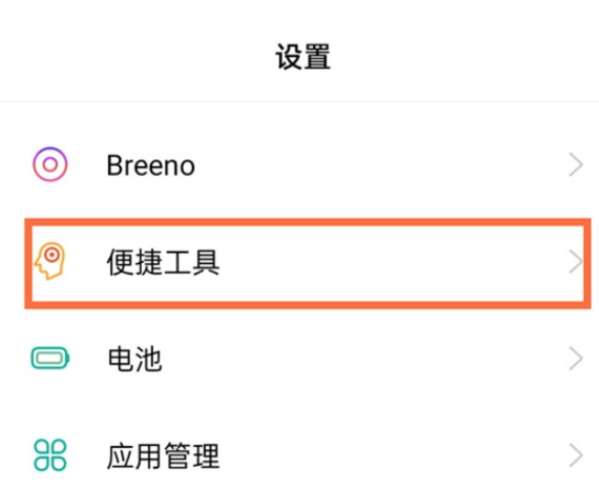Click the orange highlight border around 便捷工具
The width and height of the screenshot is (599, 490).
308,222
